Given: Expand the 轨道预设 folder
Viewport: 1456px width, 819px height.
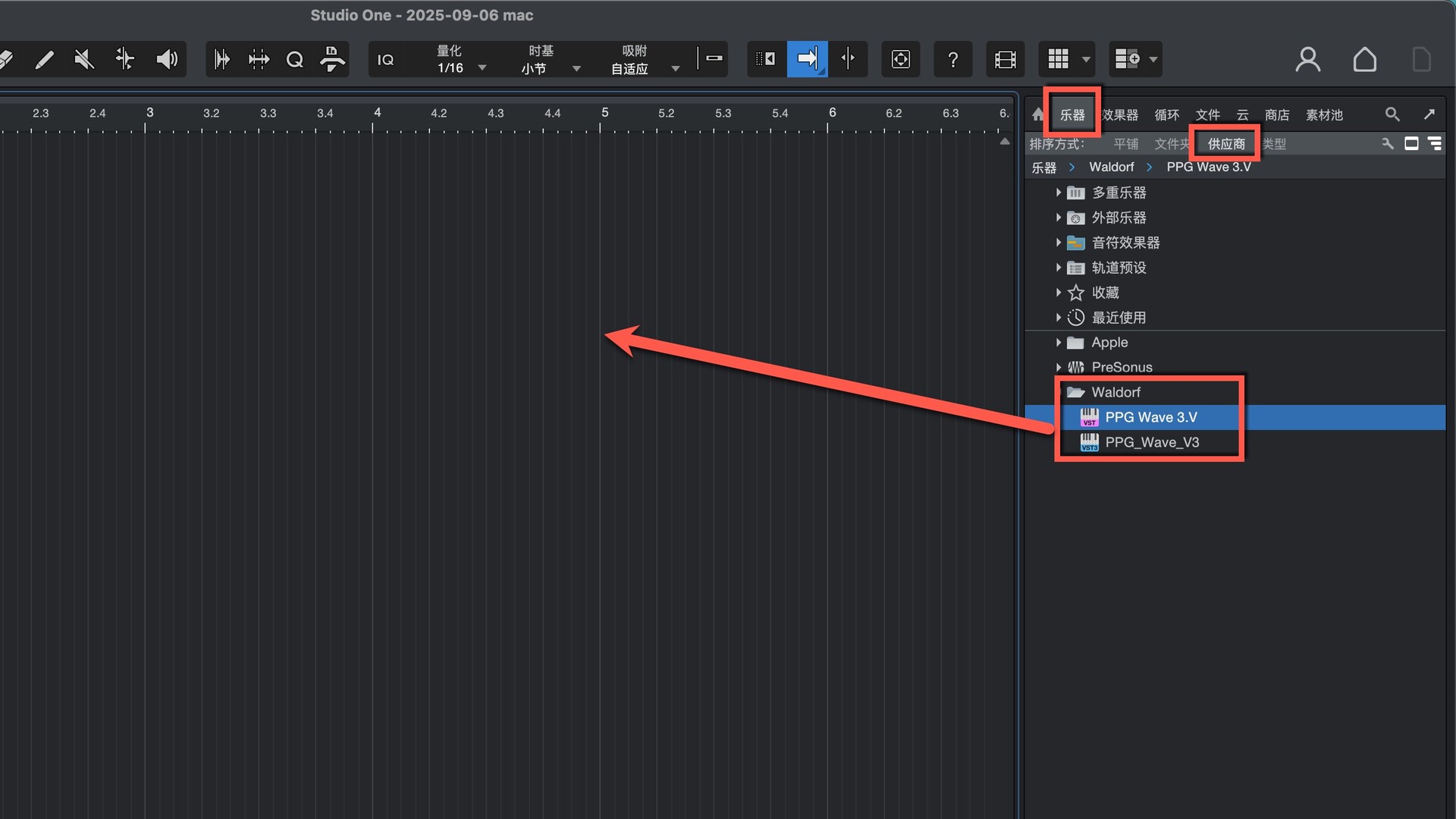Looking at the screenshot, I should [x=1058, y=268].
